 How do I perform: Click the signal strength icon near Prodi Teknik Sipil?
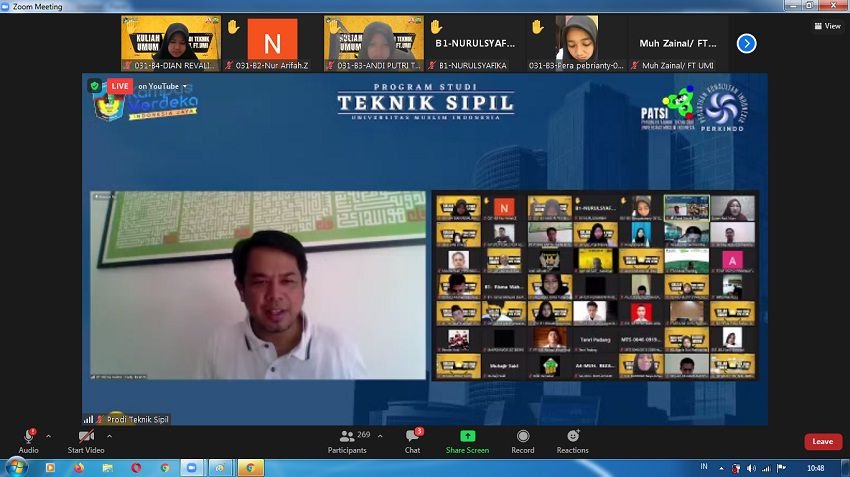(88, 419)
